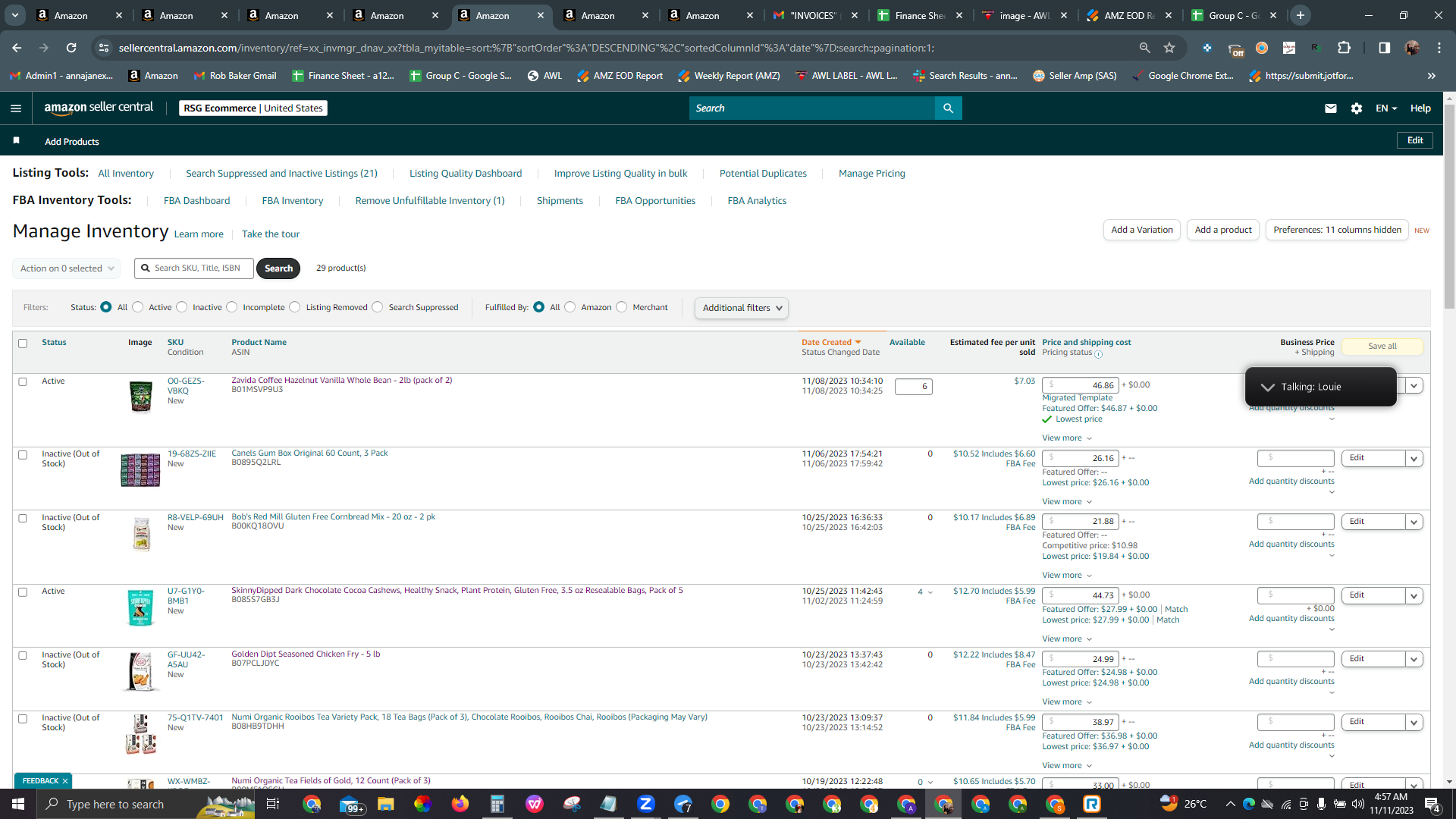Click the Add a product button
The height and width of the screenshot is (819, 1456).
coord(1223,230)
